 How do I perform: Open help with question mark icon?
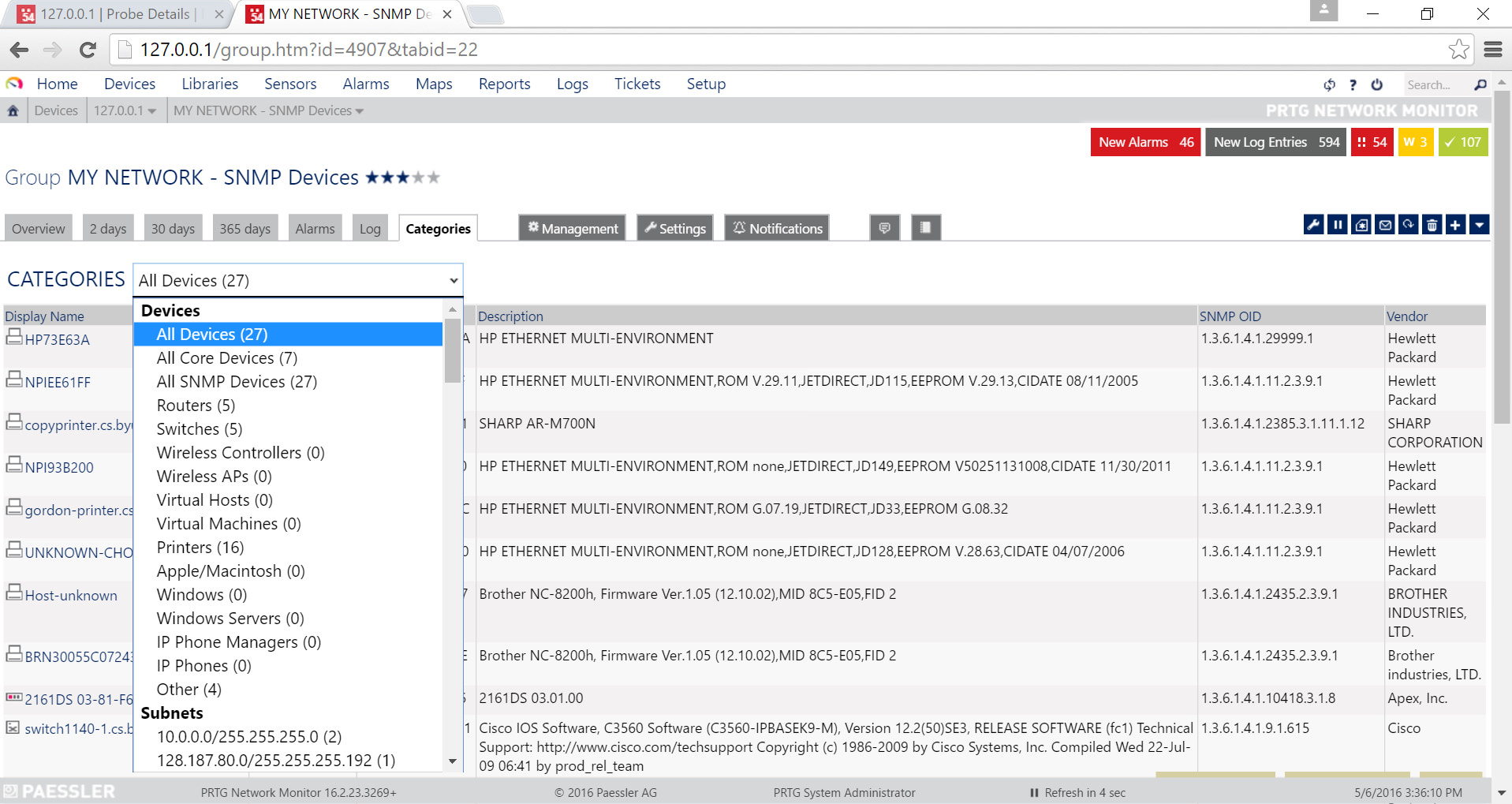[x=1353, y=85]
